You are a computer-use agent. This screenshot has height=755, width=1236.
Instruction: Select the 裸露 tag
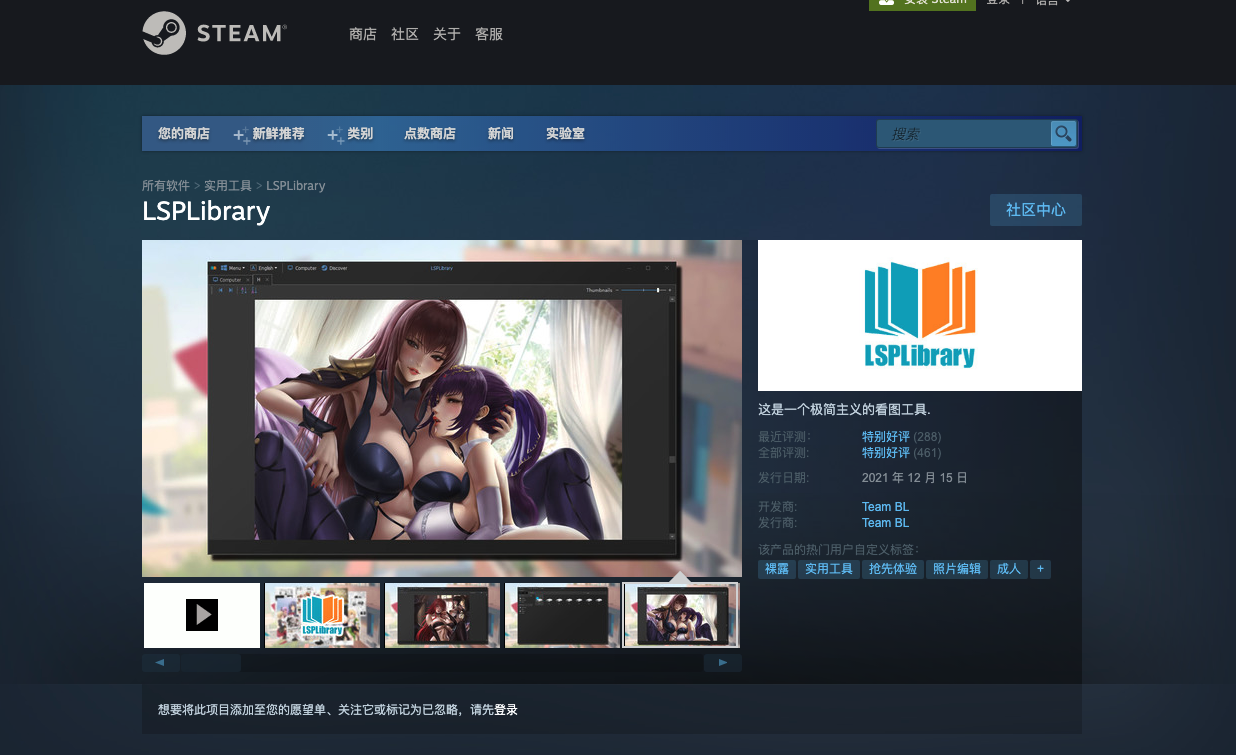point(777,569)
